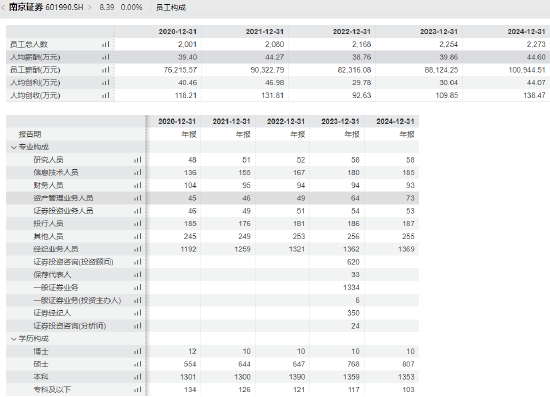This screenshot has width=550, height=397.
Task: Select cell value 2,273
Action: [x=536, y=44]
